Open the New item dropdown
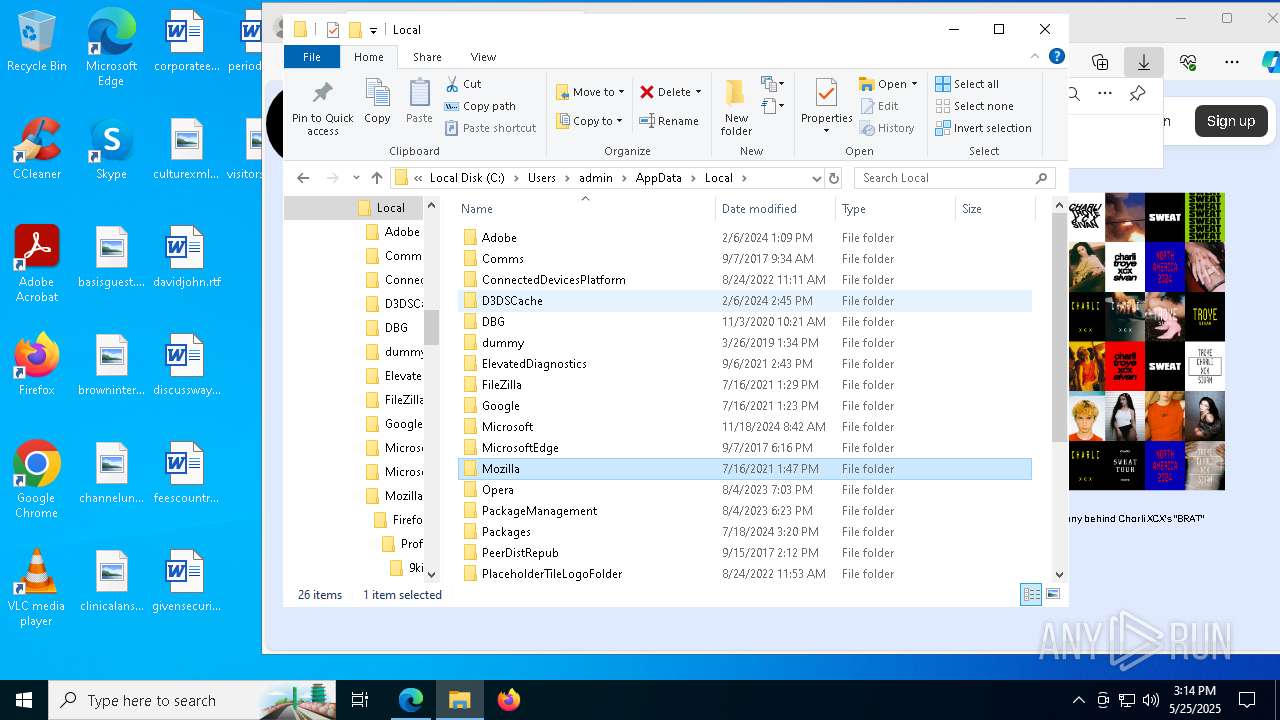1280x720 pixels. (772, 84)
